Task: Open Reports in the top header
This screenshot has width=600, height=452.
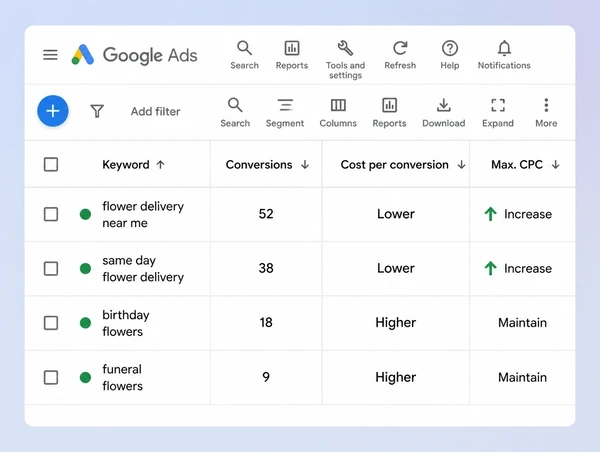Action: 292,55
